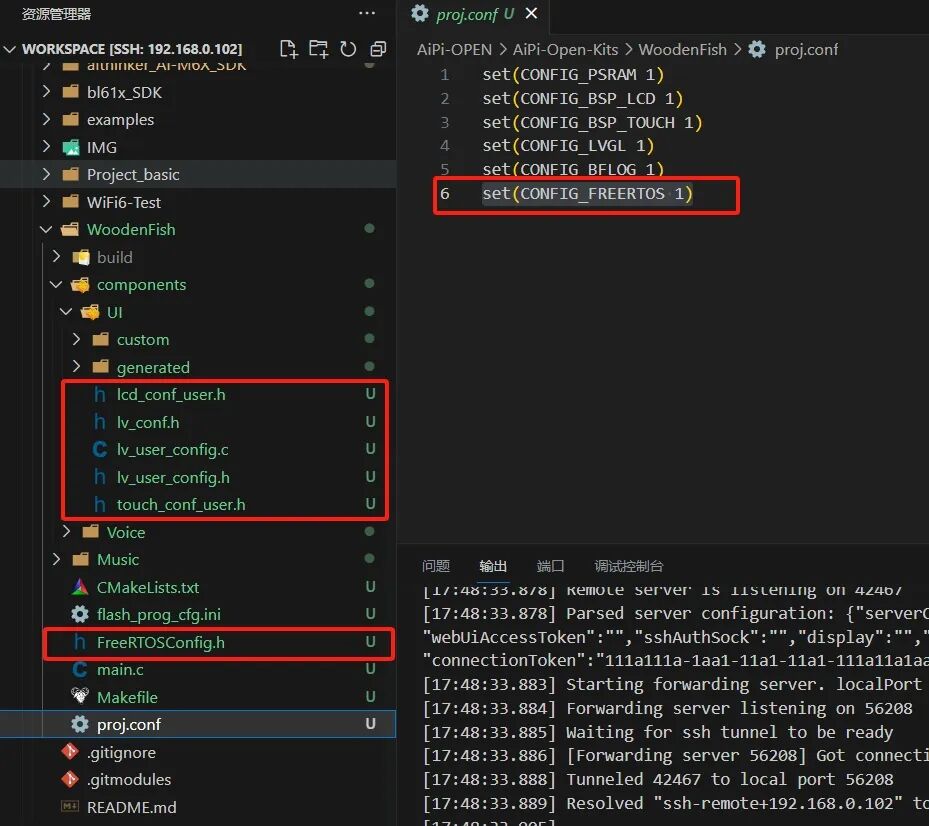The width and height of the screenshot is (929, 826).
Task: Open CMakeLists.txt file in the tree
Action: 148,587
